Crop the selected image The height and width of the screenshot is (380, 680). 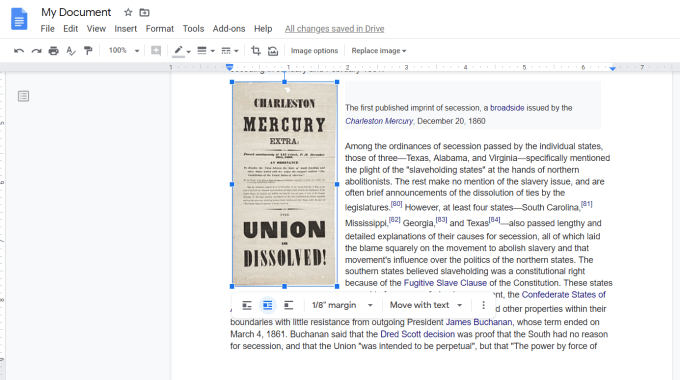(256, 51)
